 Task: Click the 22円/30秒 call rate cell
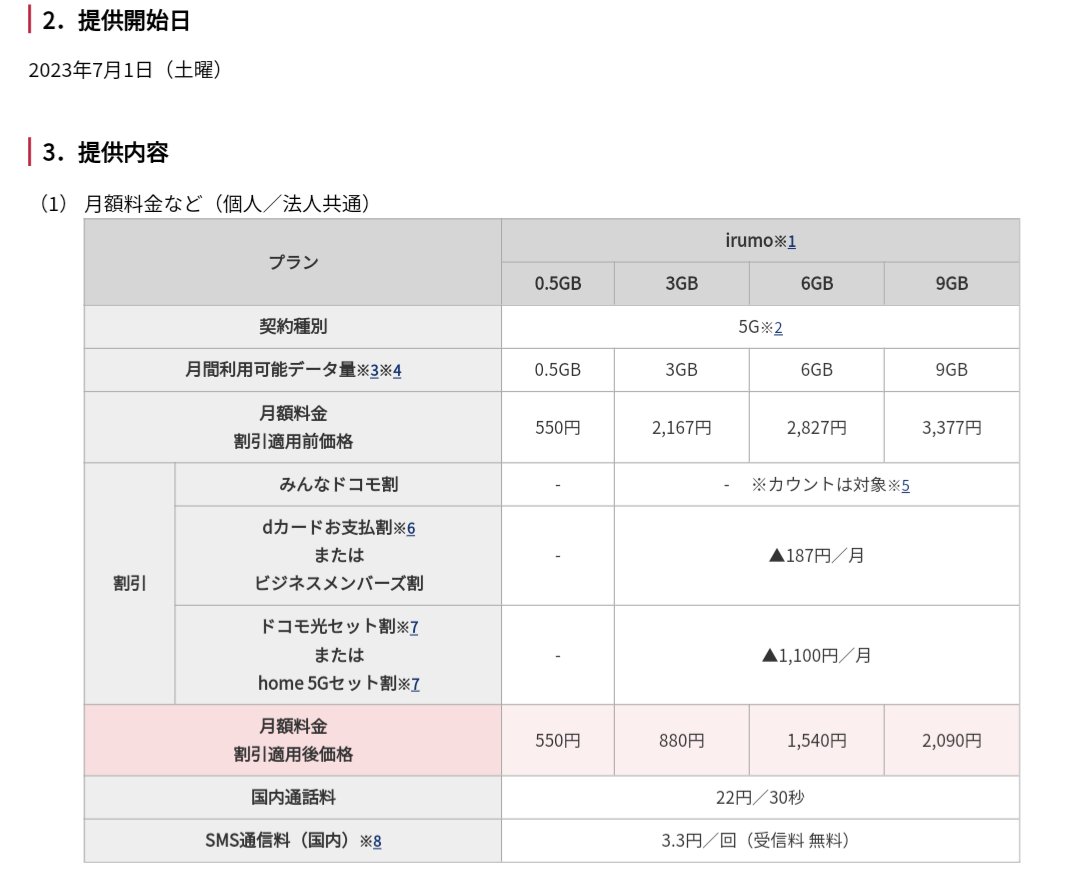tap(760, 798)
